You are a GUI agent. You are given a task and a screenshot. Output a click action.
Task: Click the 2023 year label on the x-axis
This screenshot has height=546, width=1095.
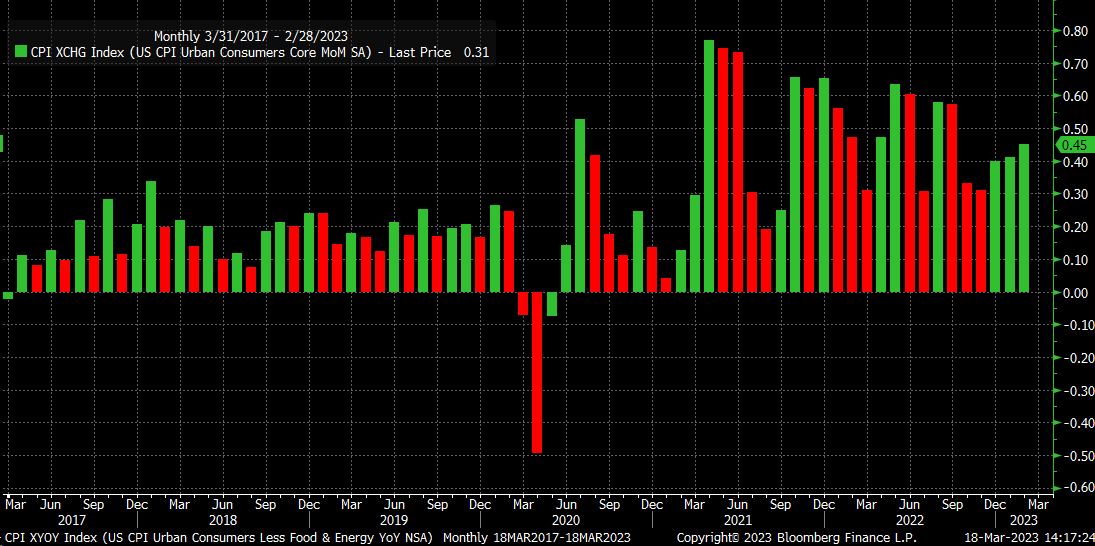[1024, 520]
